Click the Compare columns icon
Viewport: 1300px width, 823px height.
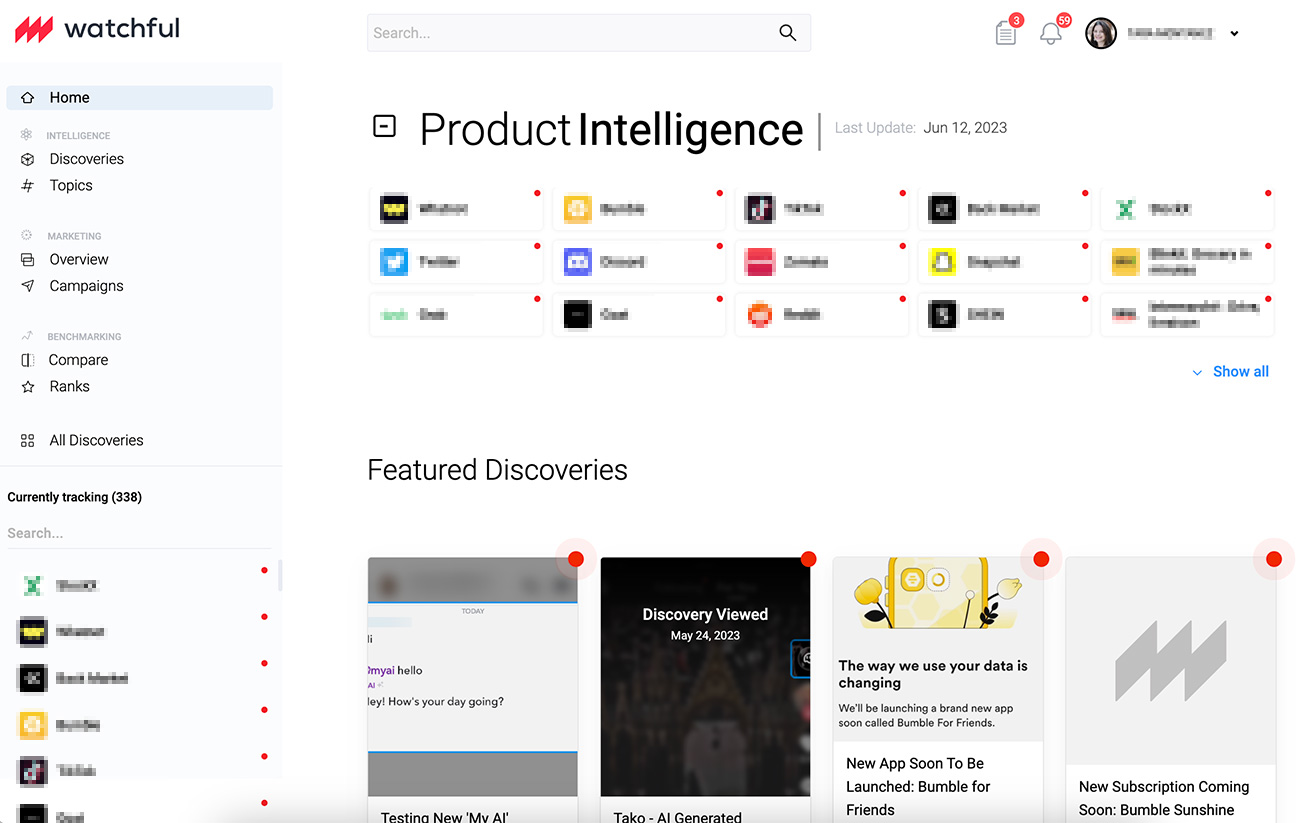pos(28,360)
